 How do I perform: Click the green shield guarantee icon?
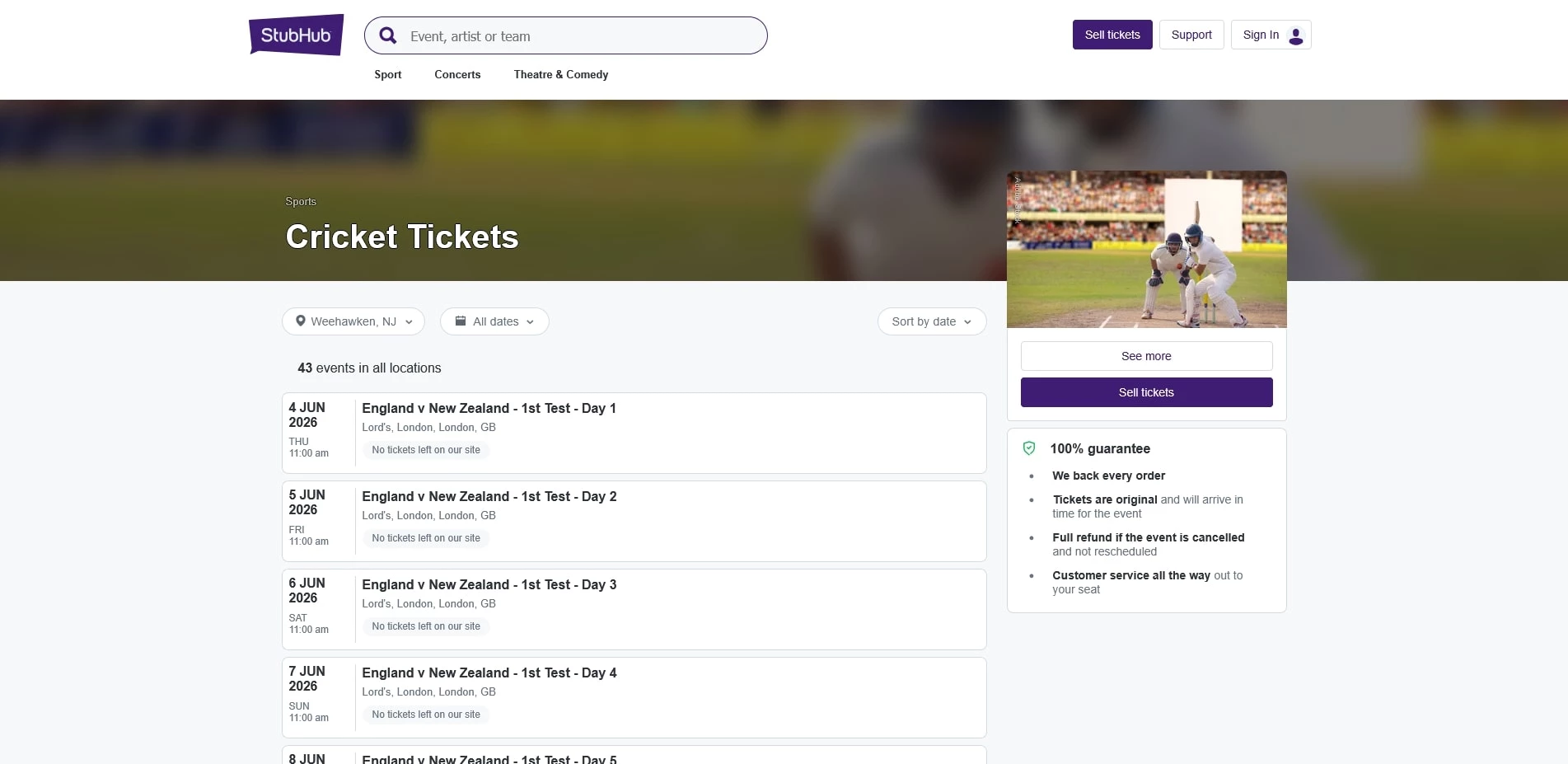1029,448
